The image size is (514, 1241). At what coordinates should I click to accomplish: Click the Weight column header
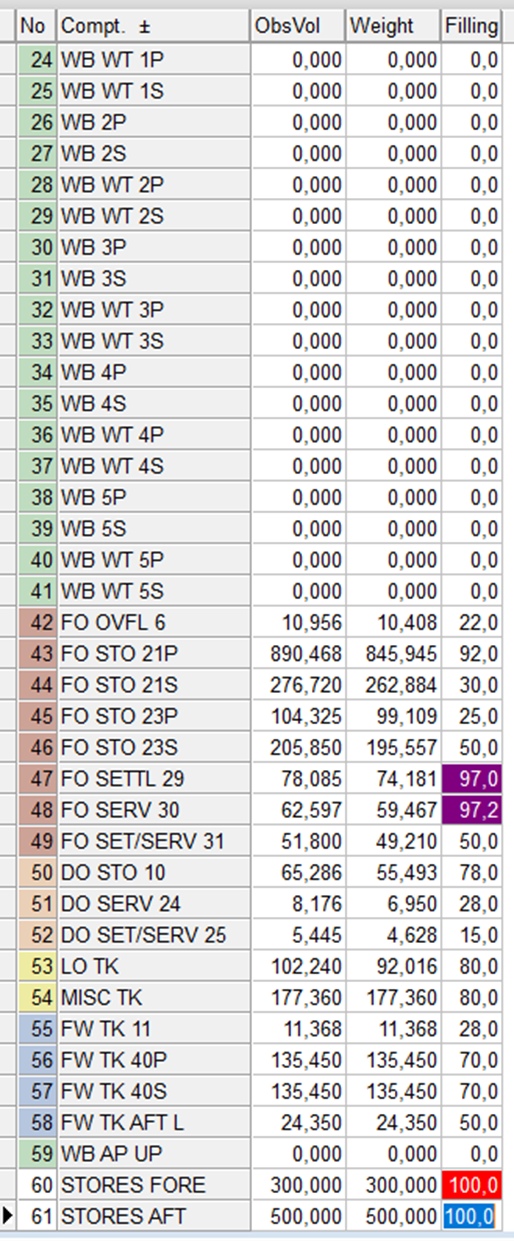pos(392,27)
